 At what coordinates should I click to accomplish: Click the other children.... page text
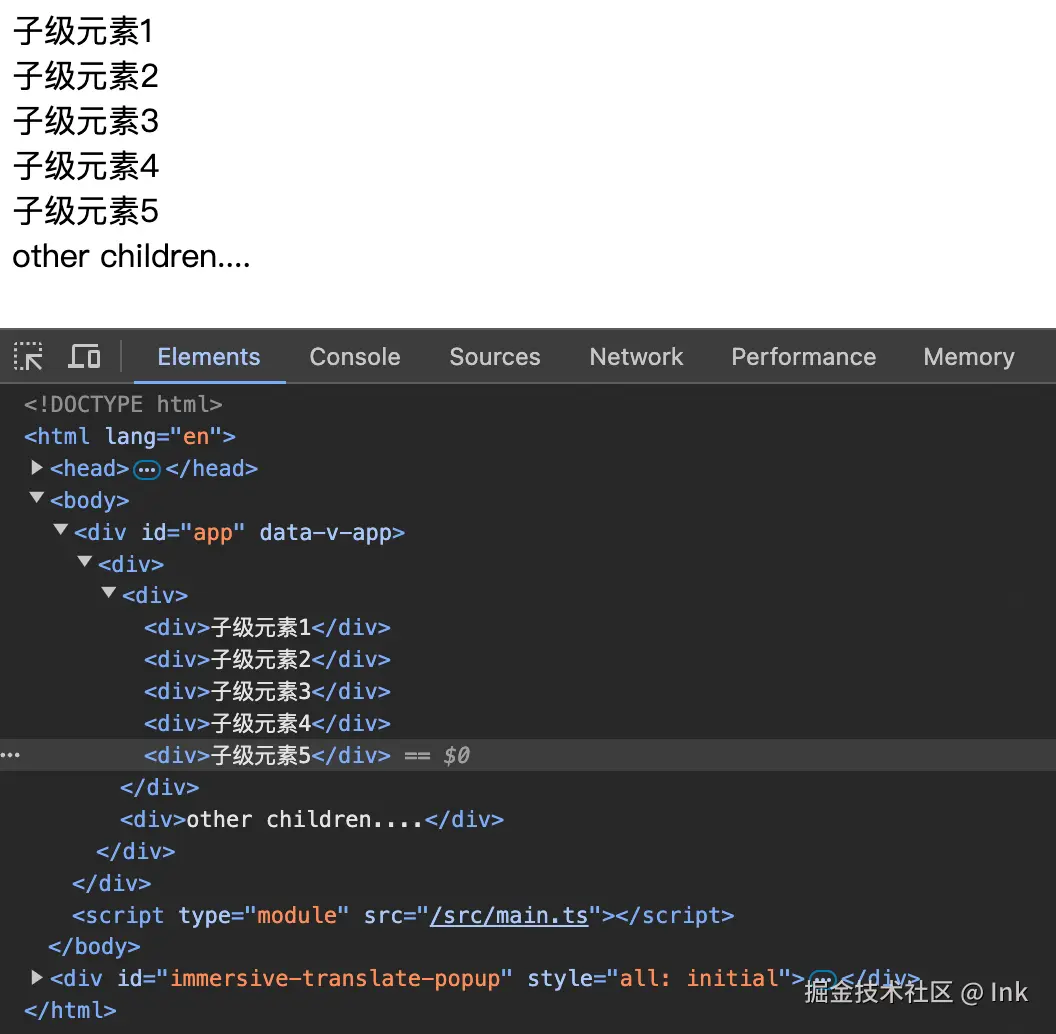point(131,257)
